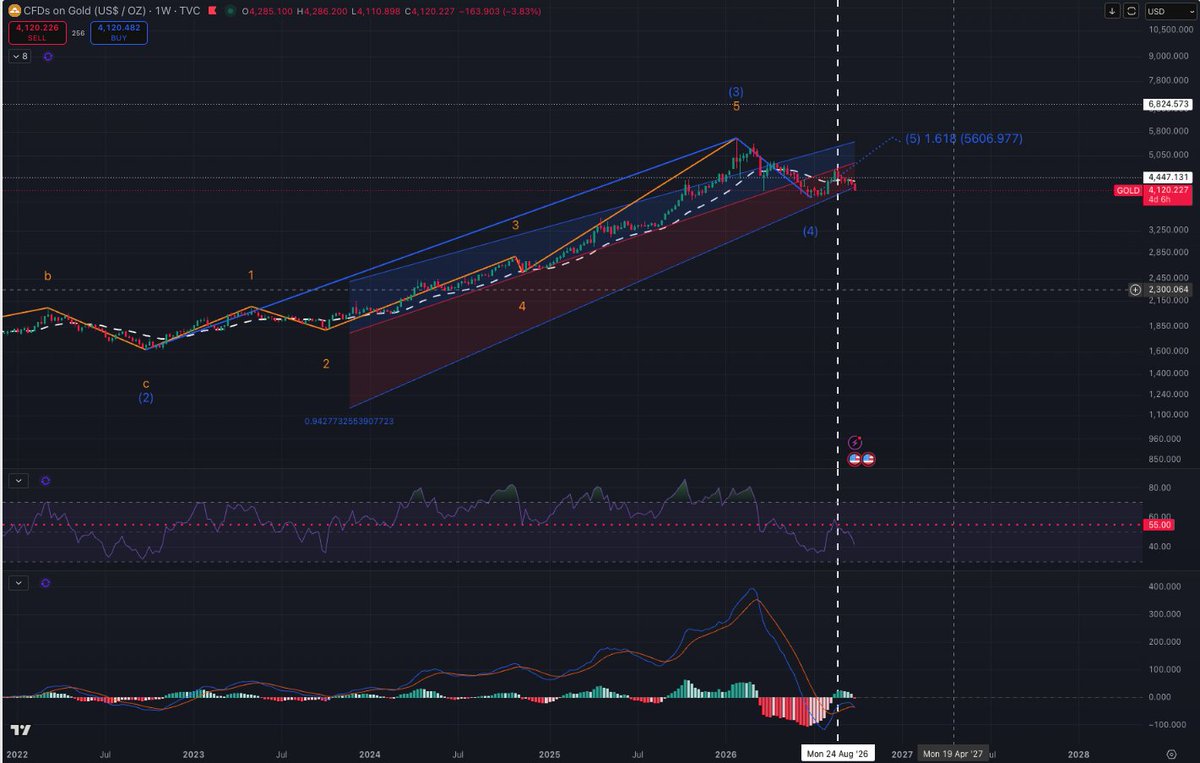The height and width of the screenshot is (763, 1200).
Task: Click the blue (3) wave label
Action: tap(736, 92)
